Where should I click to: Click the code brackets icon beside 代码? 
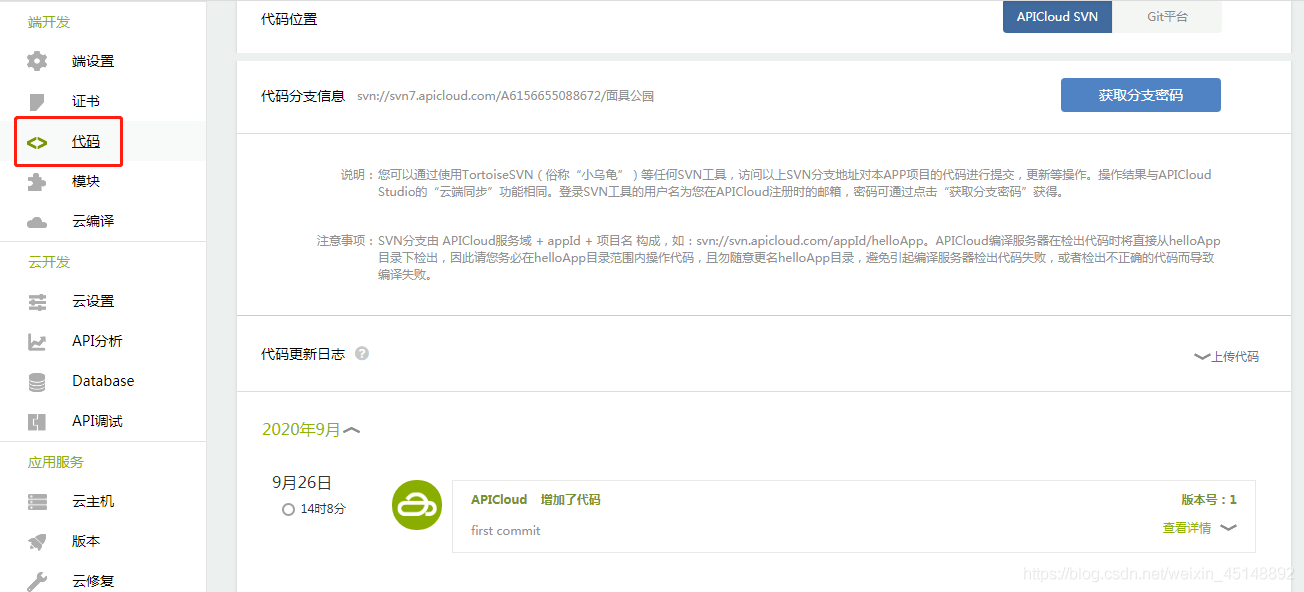[37, 142]
